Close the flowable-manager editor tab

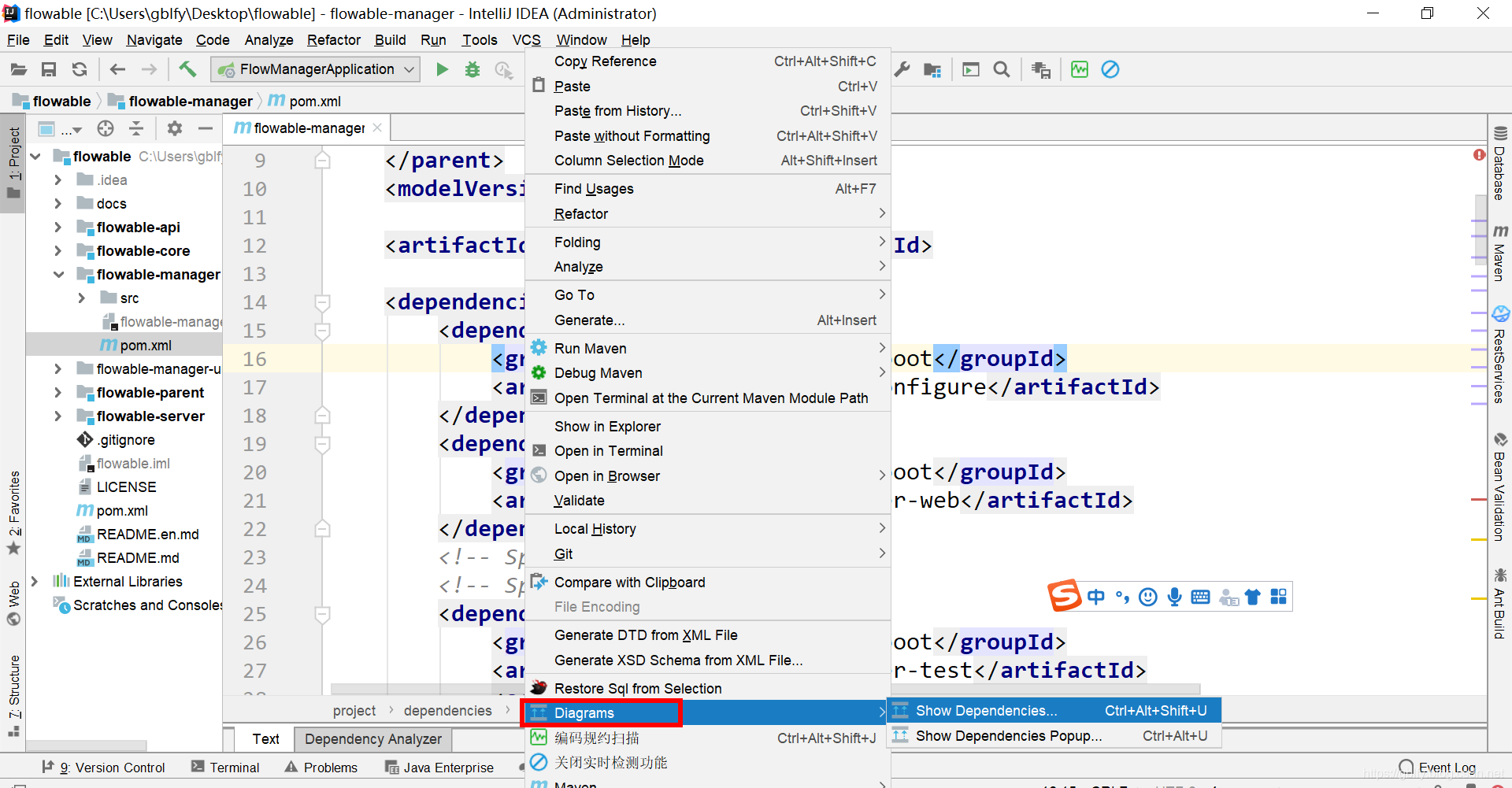[x=377, y=128]
